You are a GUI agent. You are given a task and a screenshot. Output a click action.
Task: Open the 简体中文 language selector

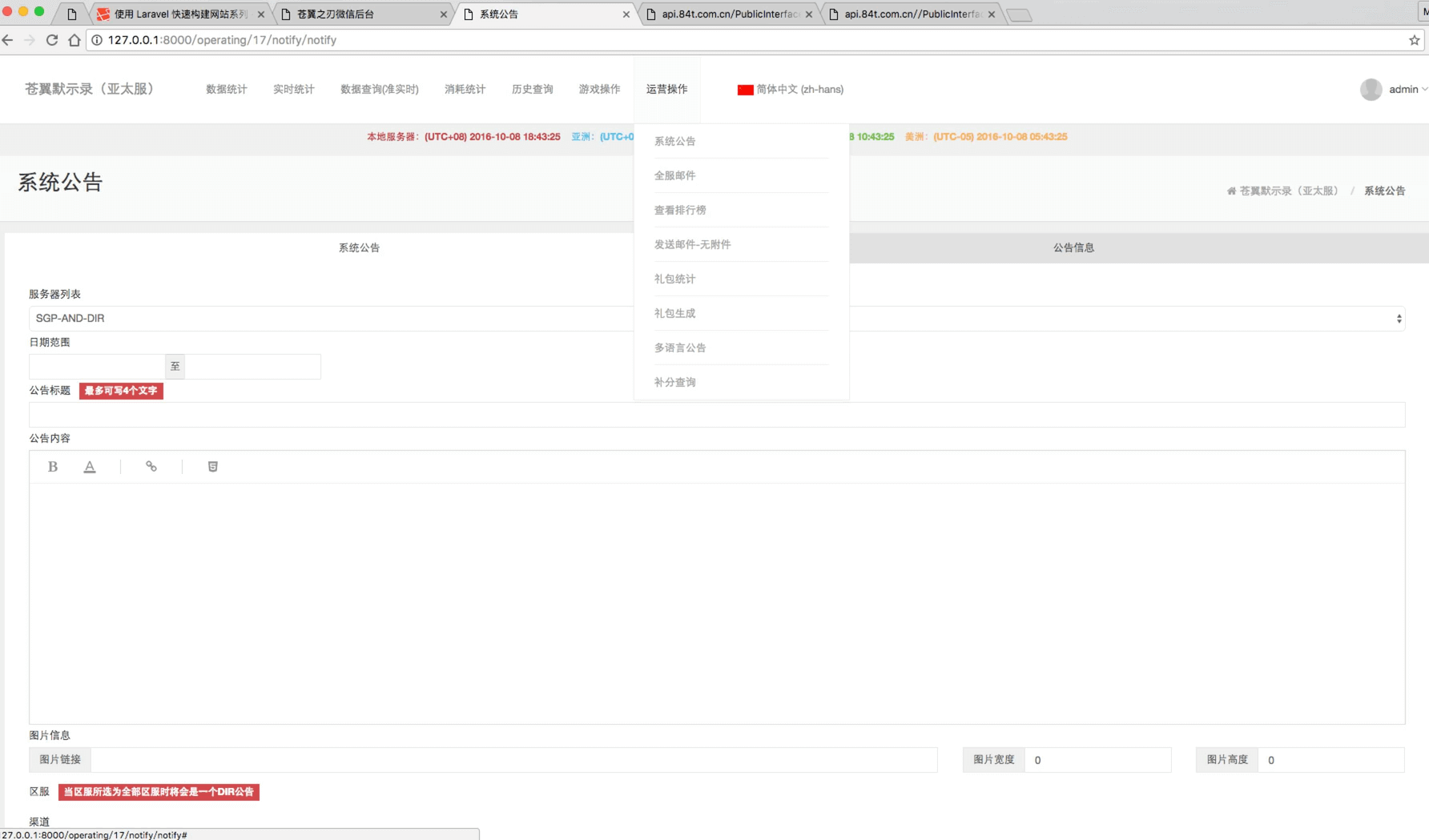791,90
